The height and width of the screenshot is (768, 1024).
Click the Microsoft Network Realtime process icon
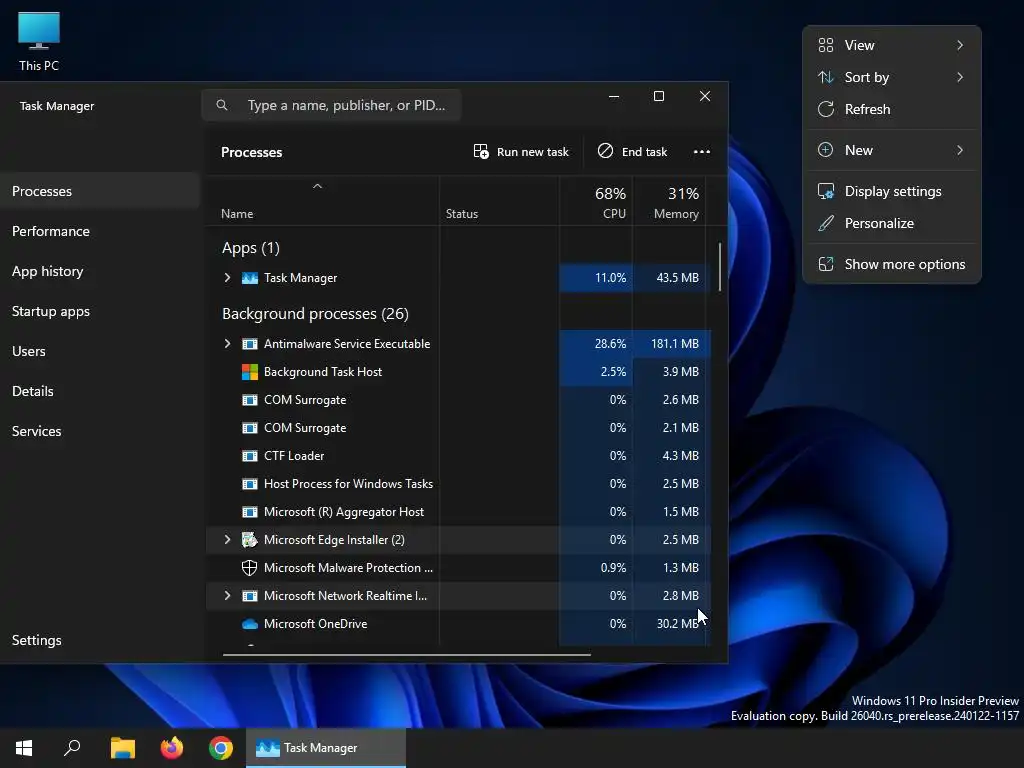(x=249, y=596)
